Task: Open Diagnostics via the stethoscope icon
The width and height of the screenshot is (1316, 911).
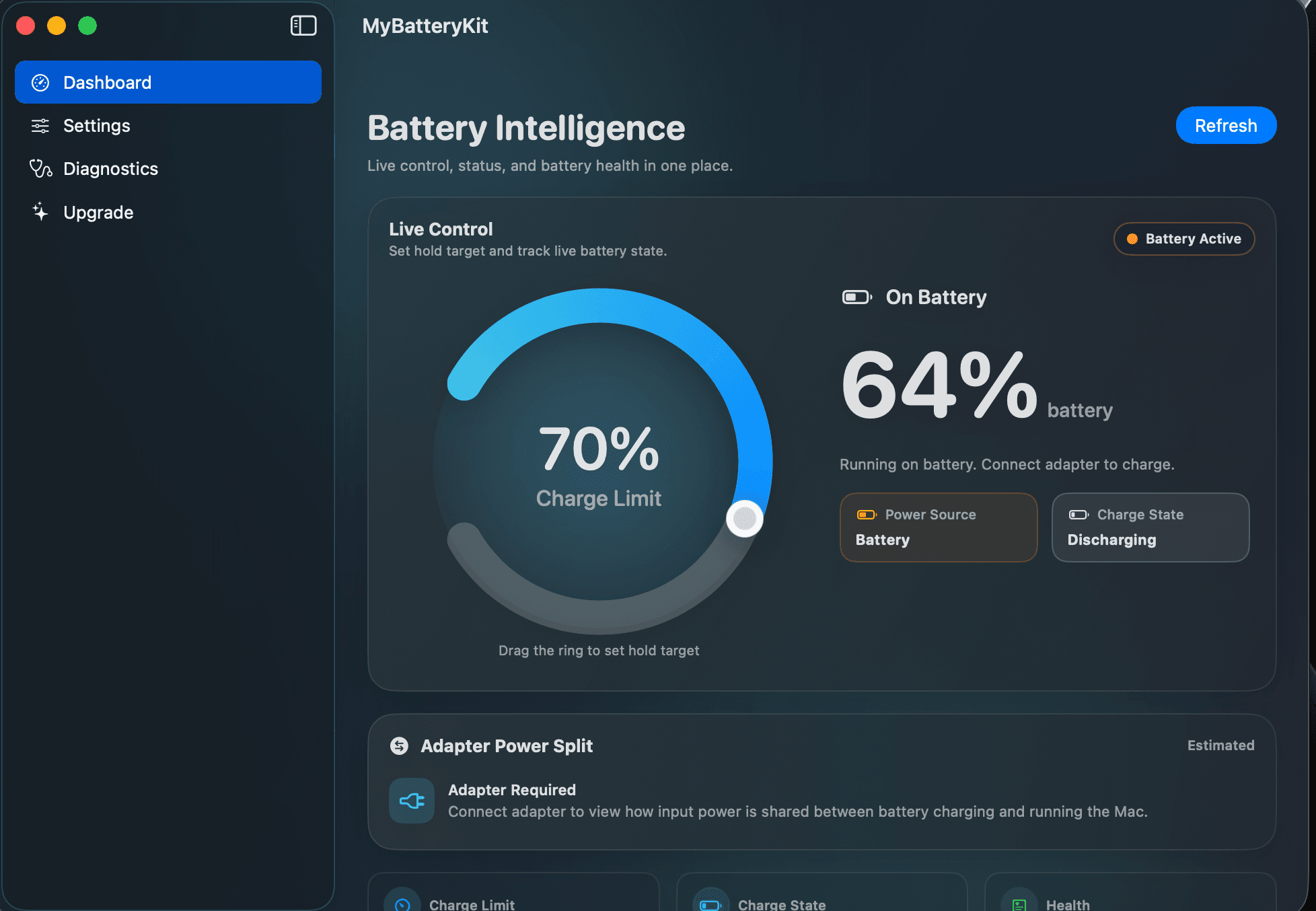Action: (x=40, y=169)
